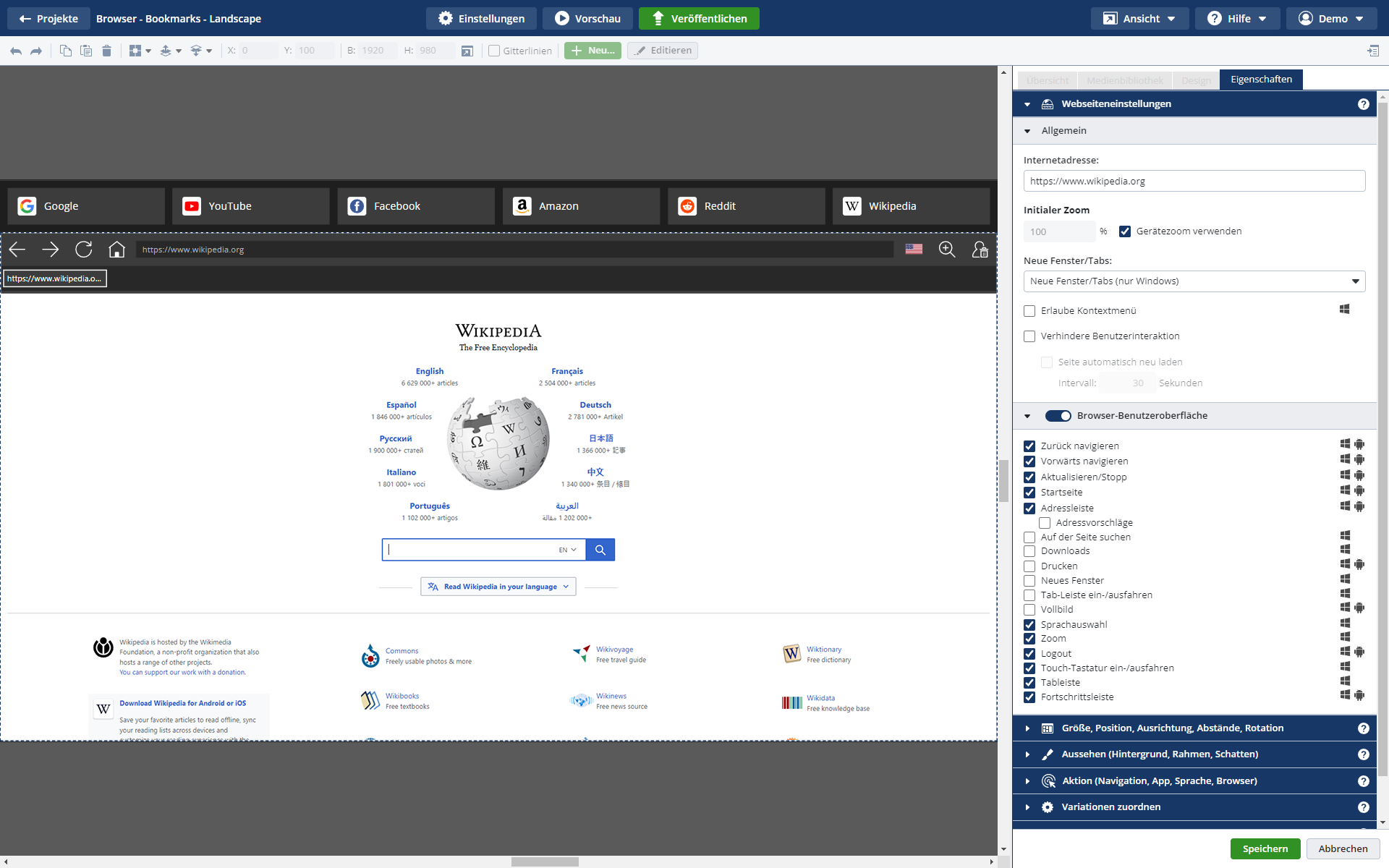Switch to the Design tab
This screenshot has width=1389, height=868.
(x=1195, y=80)
